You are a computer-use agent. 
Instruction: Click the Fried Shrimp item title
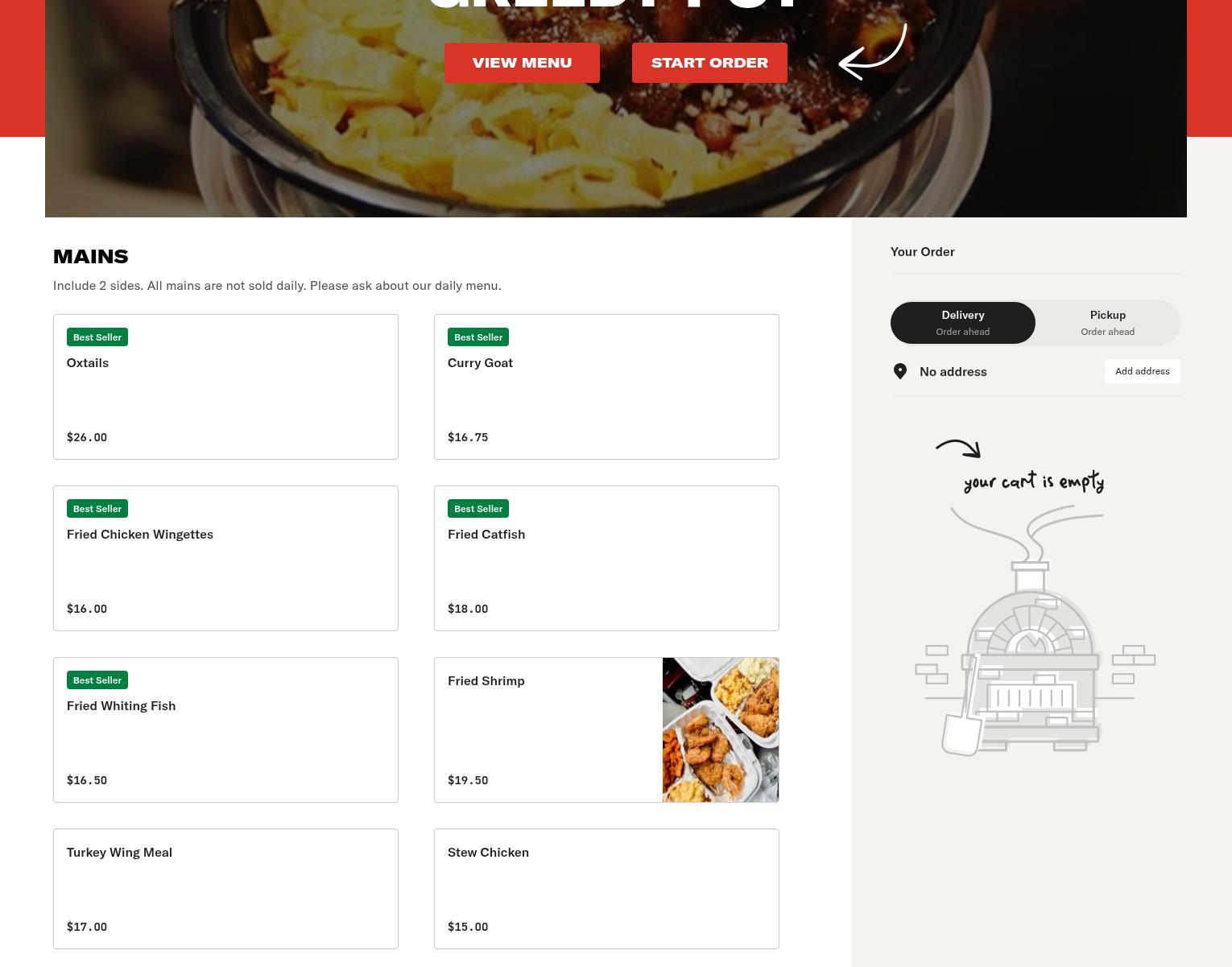point(486,681)
